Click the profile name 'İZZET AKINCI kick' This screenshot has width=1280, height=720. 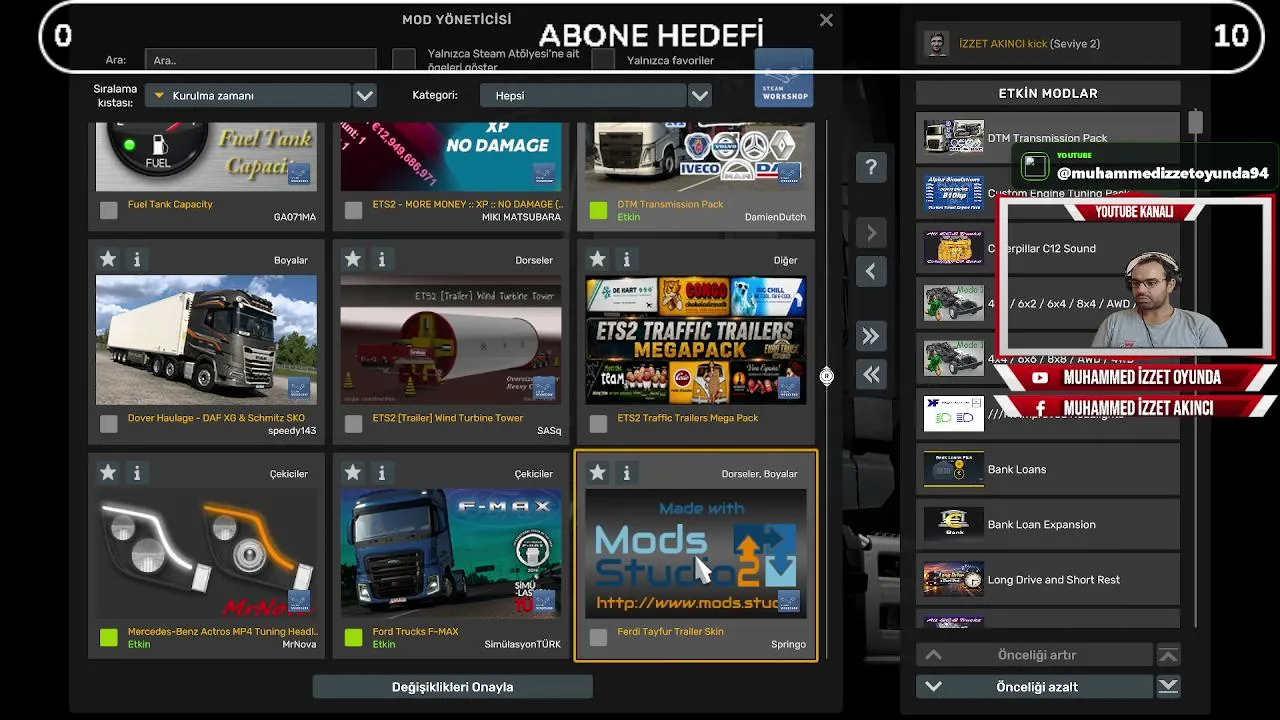(1003, 44)
